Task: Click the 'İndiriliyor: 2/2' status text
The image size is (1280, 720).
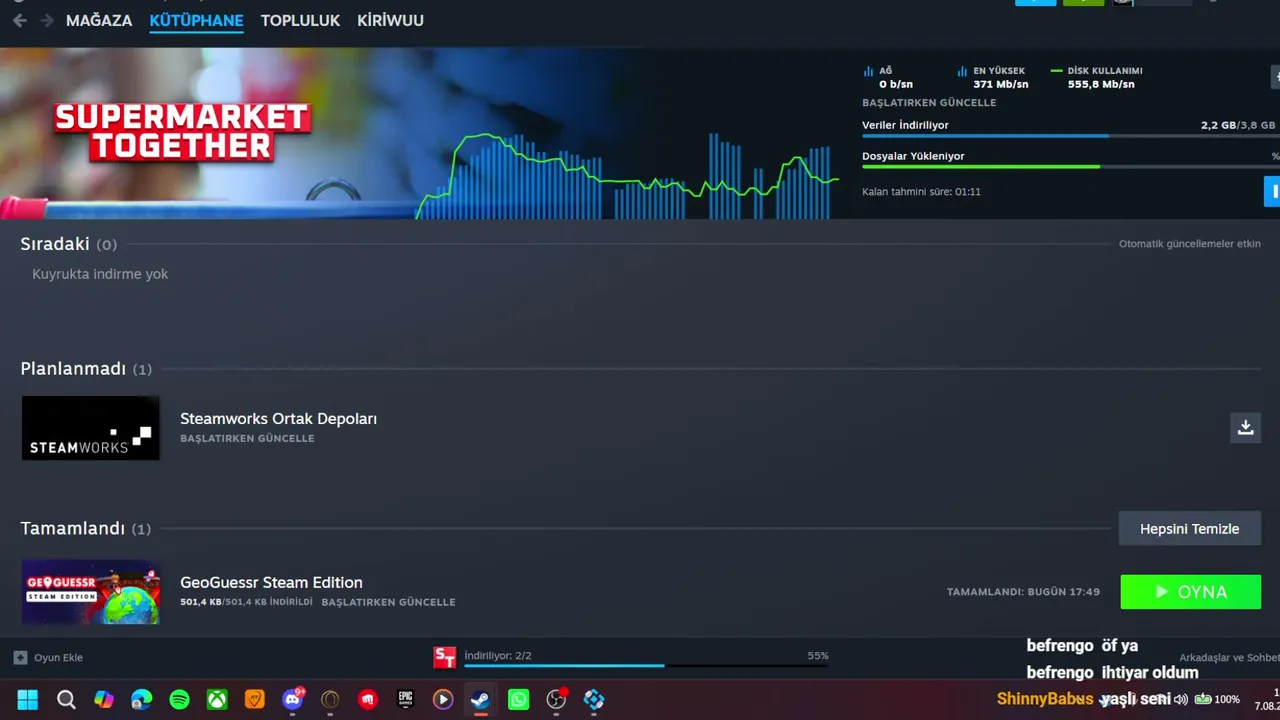Action: pyautogui.click(x=498, y=656)
